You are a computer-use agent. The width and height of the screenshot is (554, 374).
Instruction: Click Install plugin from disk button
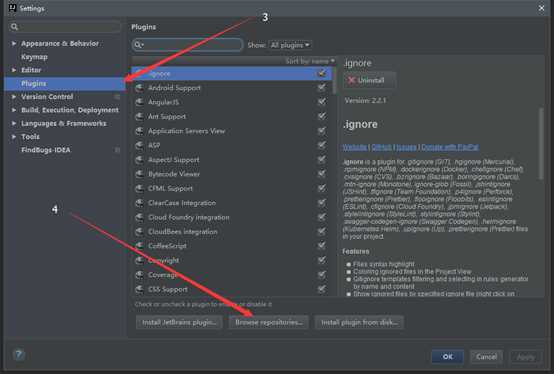tap(359, 322)
